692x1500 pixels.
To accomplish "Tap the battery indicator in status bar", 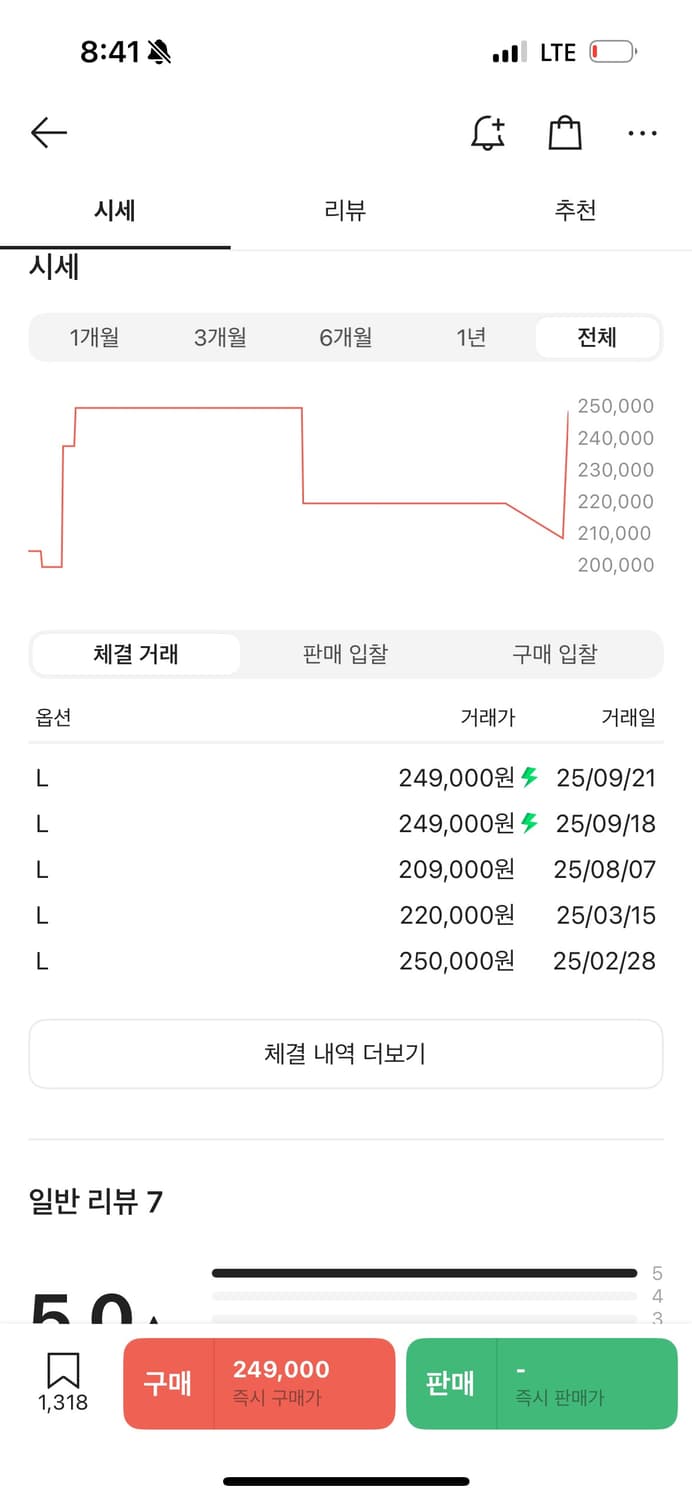I will [x=612, y=52].
